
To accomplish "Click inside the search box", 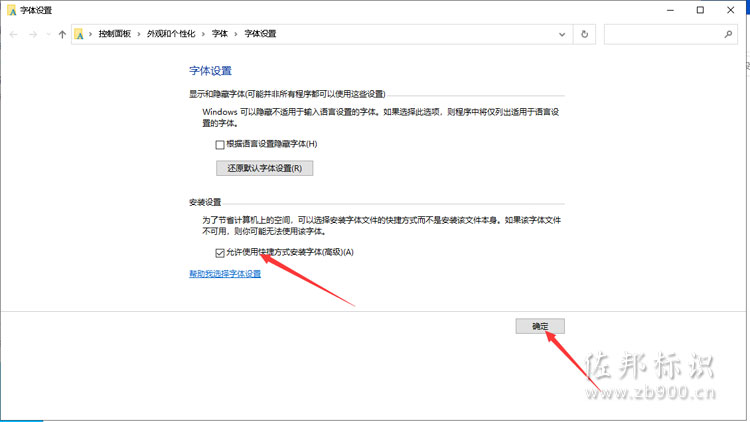I will click(x=671, y=34).
